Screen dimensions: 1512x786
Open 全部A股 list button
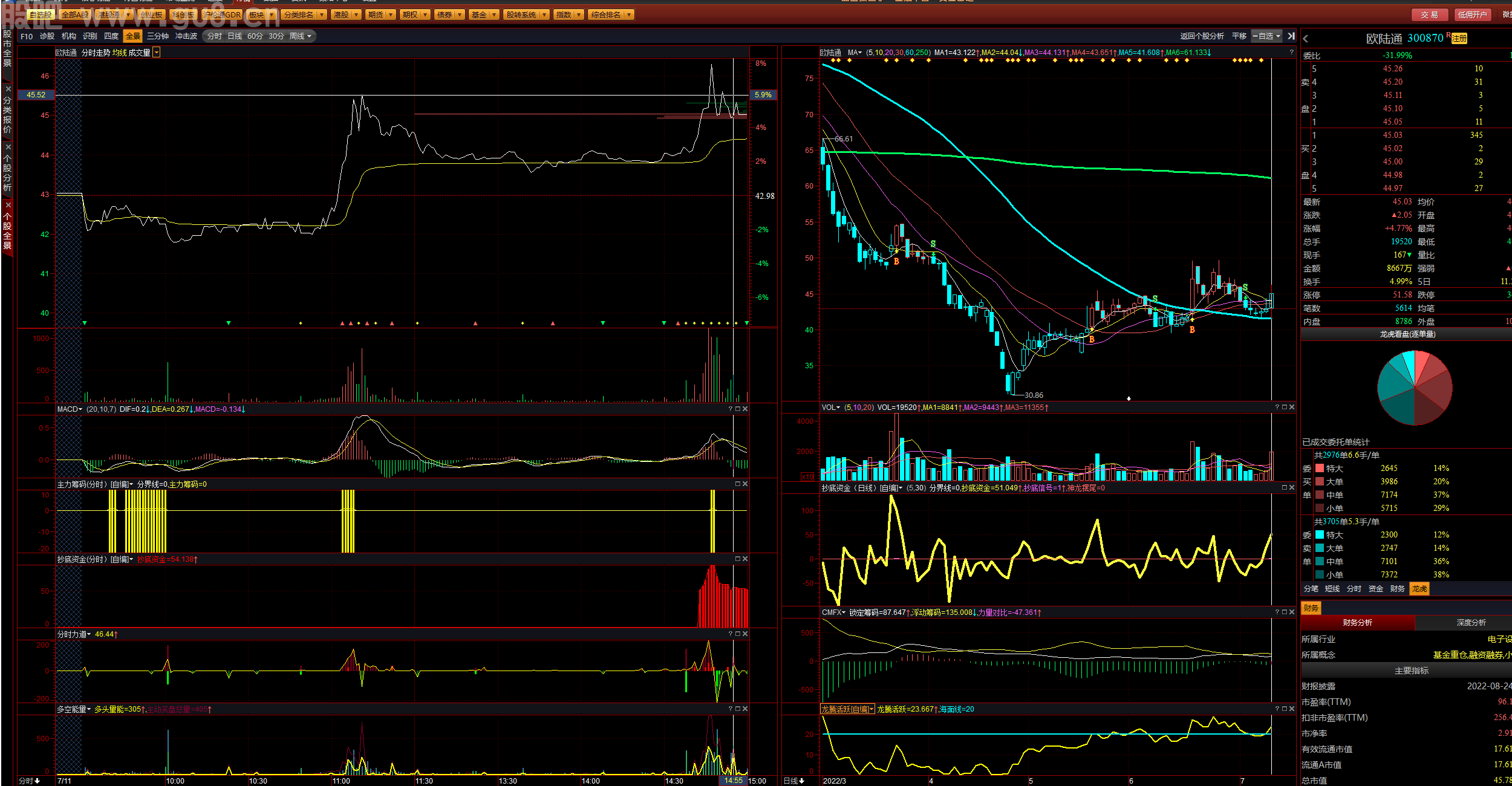click(75, 15)
